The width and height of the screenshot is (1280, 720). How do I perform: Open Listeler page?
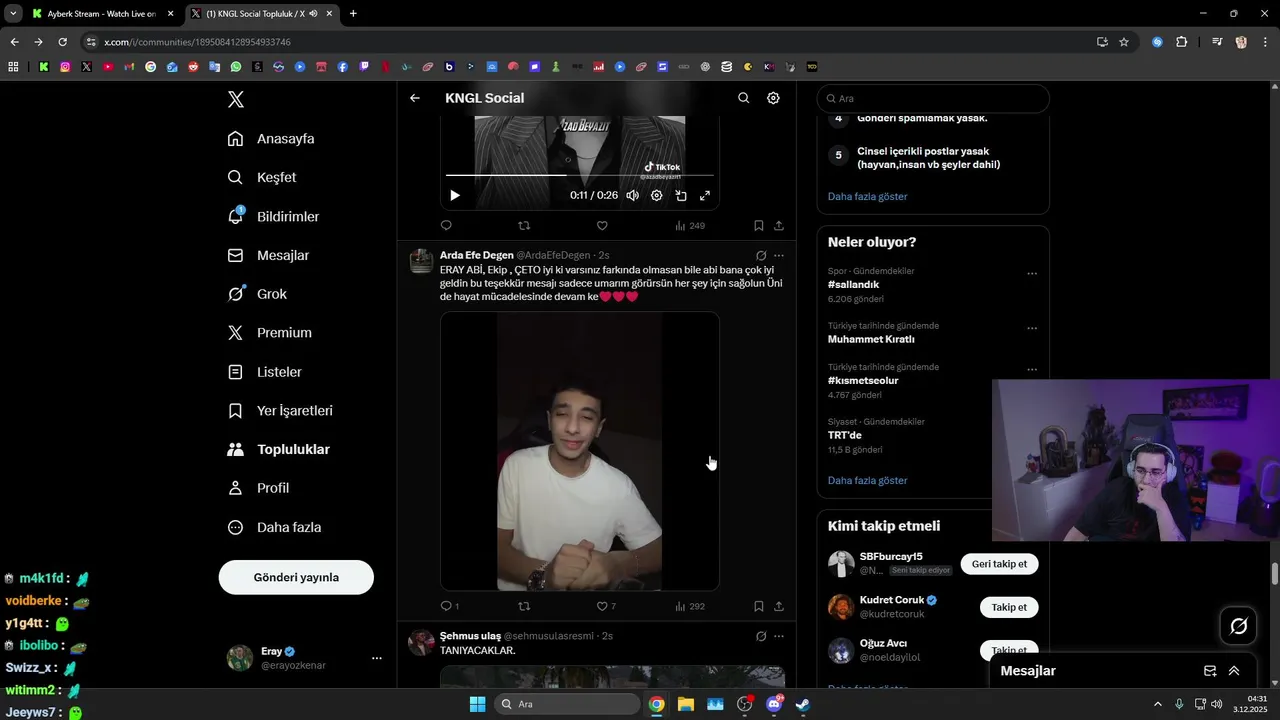tap(265, 372)
